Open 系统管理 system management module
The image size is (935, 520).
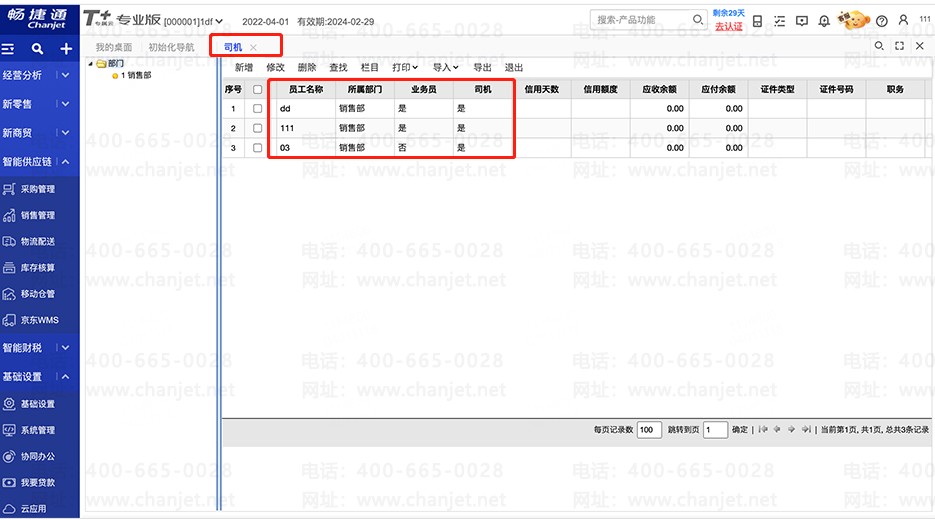[29, 430]
